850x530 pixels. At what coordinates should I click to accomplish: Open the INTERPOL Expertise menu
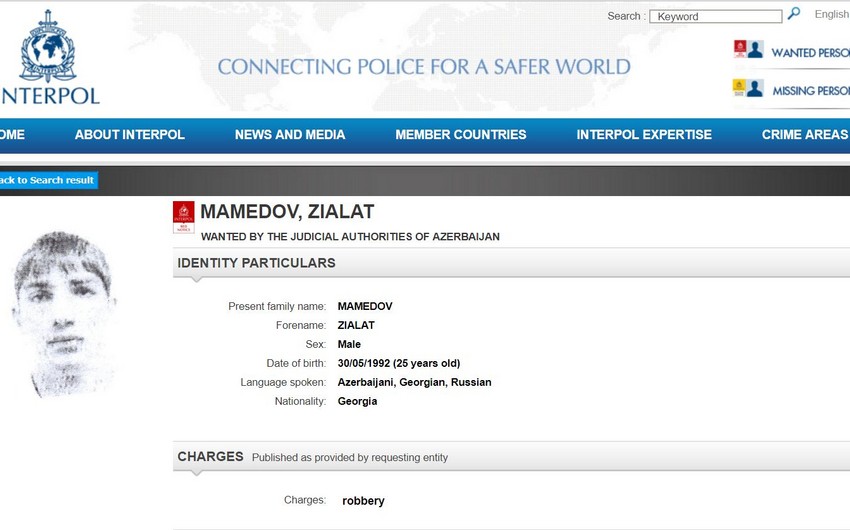644,134
